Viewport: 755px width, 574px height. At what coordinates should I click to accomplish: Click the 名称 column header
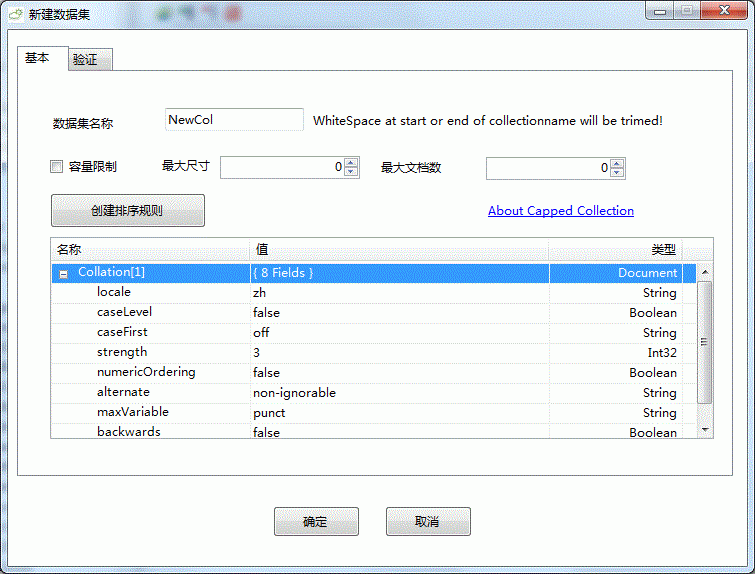(150, 249)
